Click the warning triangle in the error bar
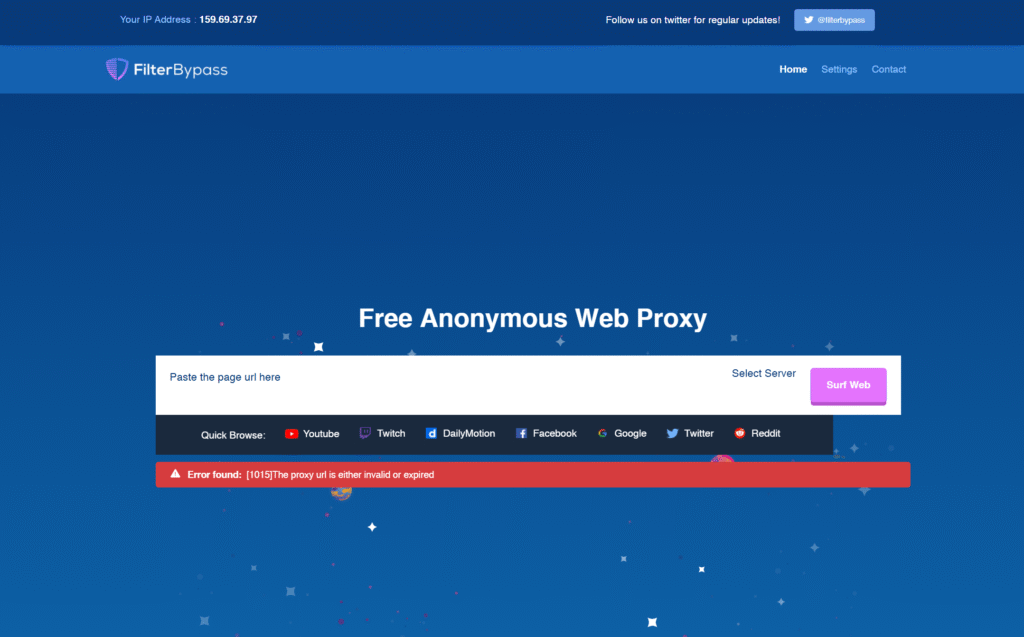This screenshot has width=1024, height=637. click(x=175, y=474)
